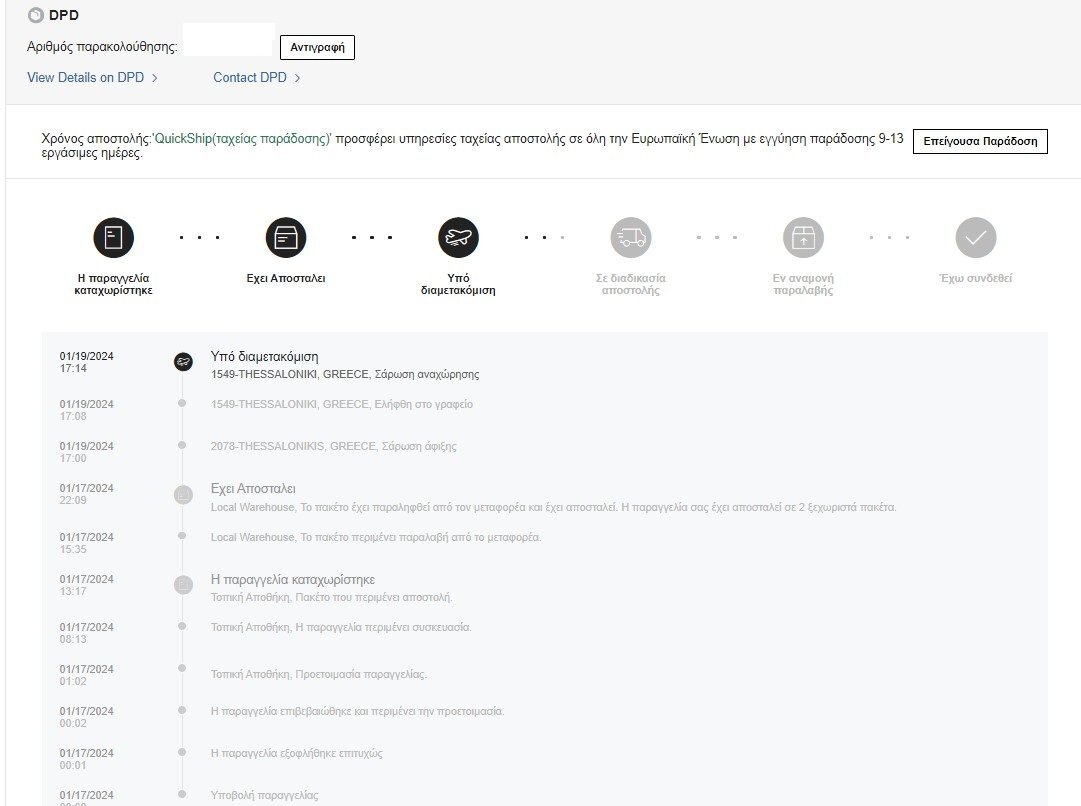Click the box icon beside Εχει Αποσταλει timeline entry

[183, 494]
